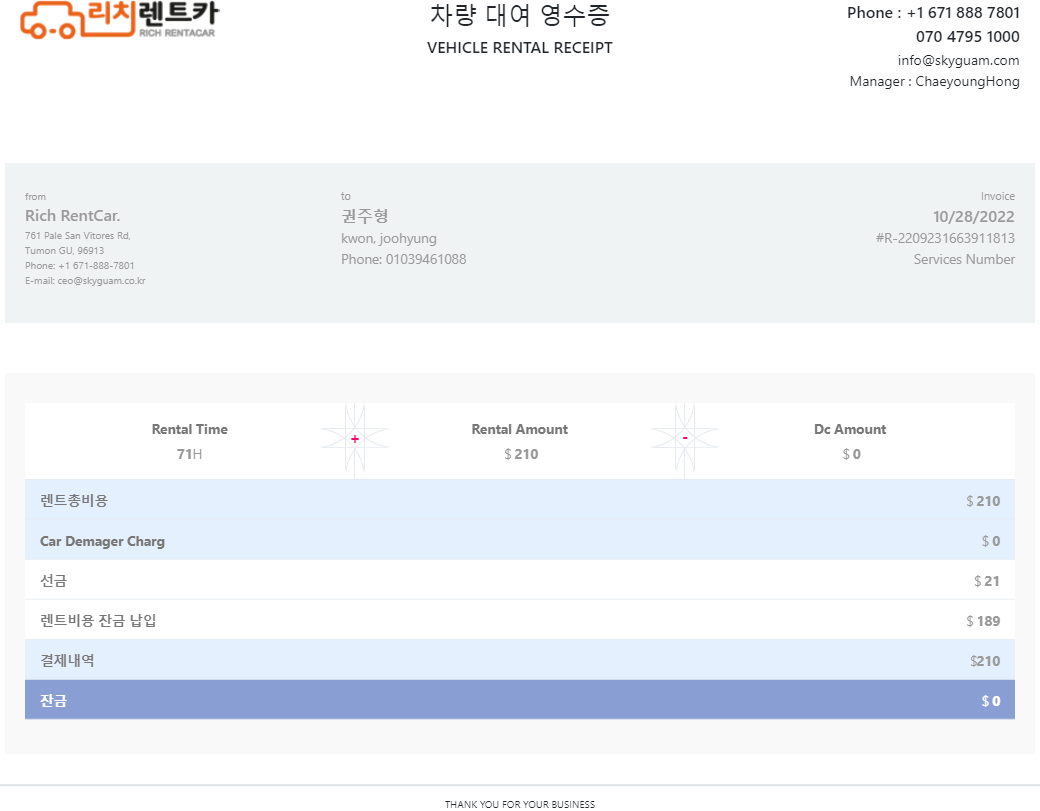Click the info@skyguam.com email address
Image resolution: width=1040 pixels, height=811 pixels.
[958, 60]
